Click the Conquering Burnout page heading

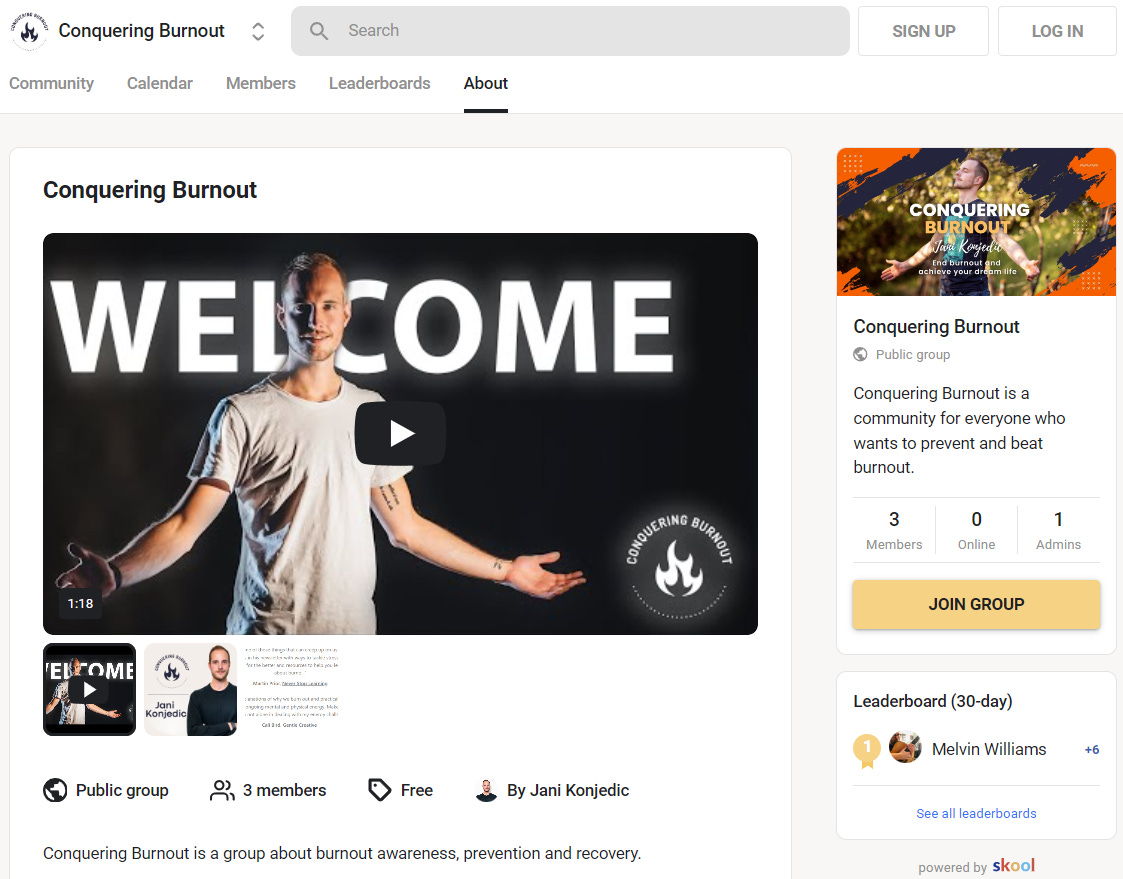click(150, 190)
